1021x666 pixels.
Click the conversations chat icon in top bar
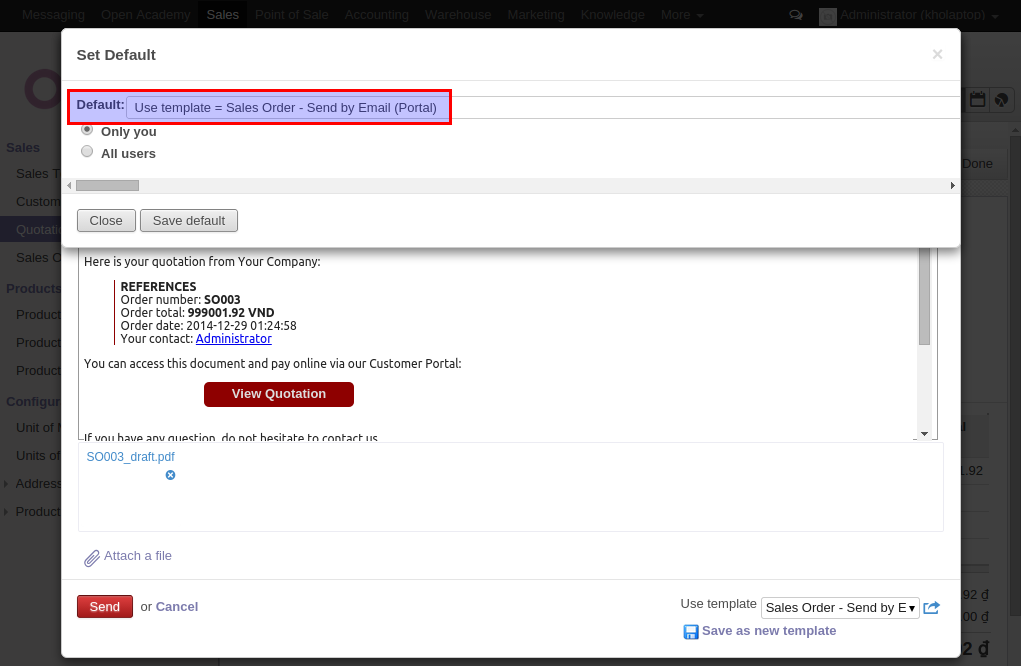tap(796, 15)
